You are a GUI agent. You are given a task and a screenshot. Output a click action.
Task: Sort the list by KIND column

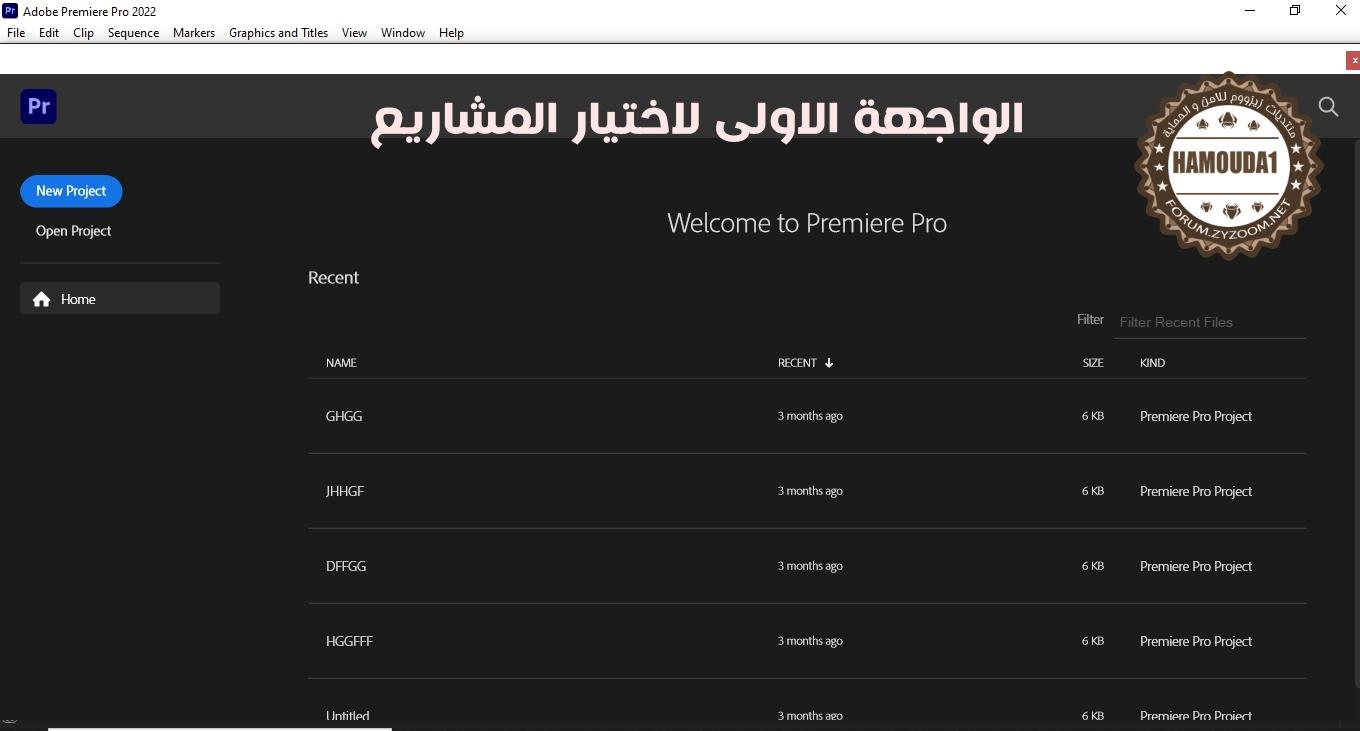coord(1152,363)
